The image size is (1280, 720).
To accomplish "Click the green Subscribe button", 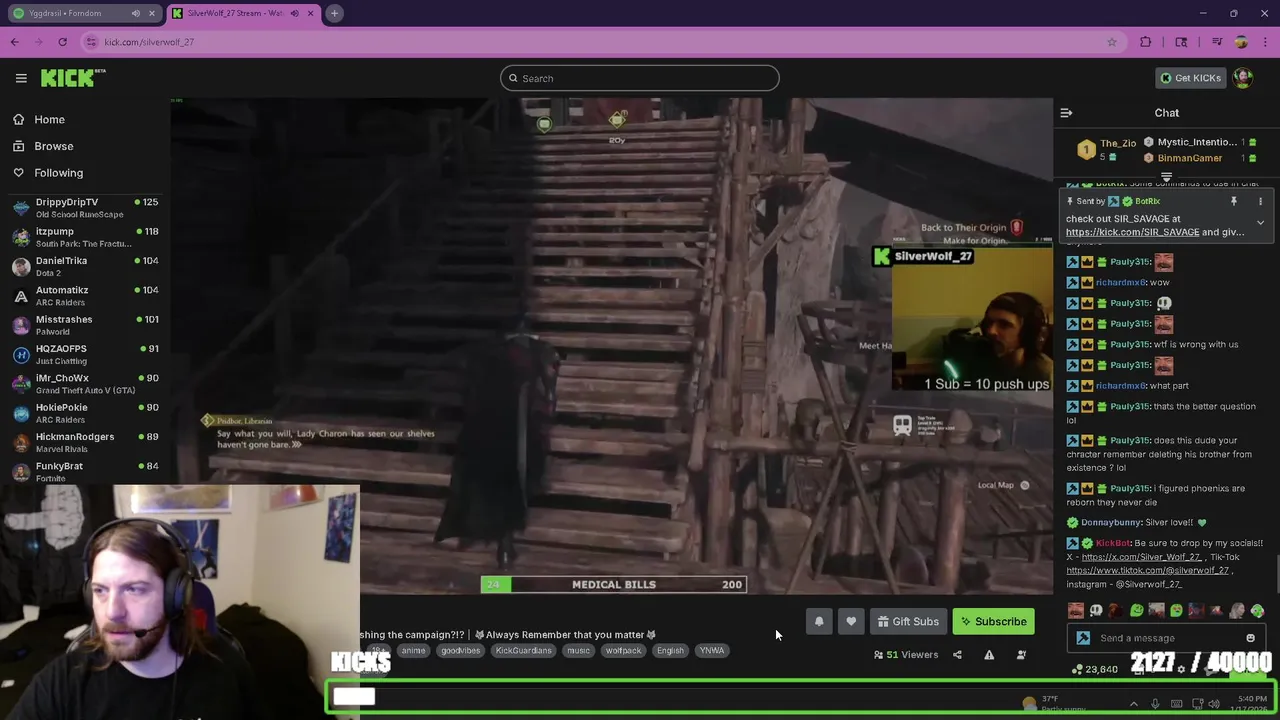I will pos(994,621).
